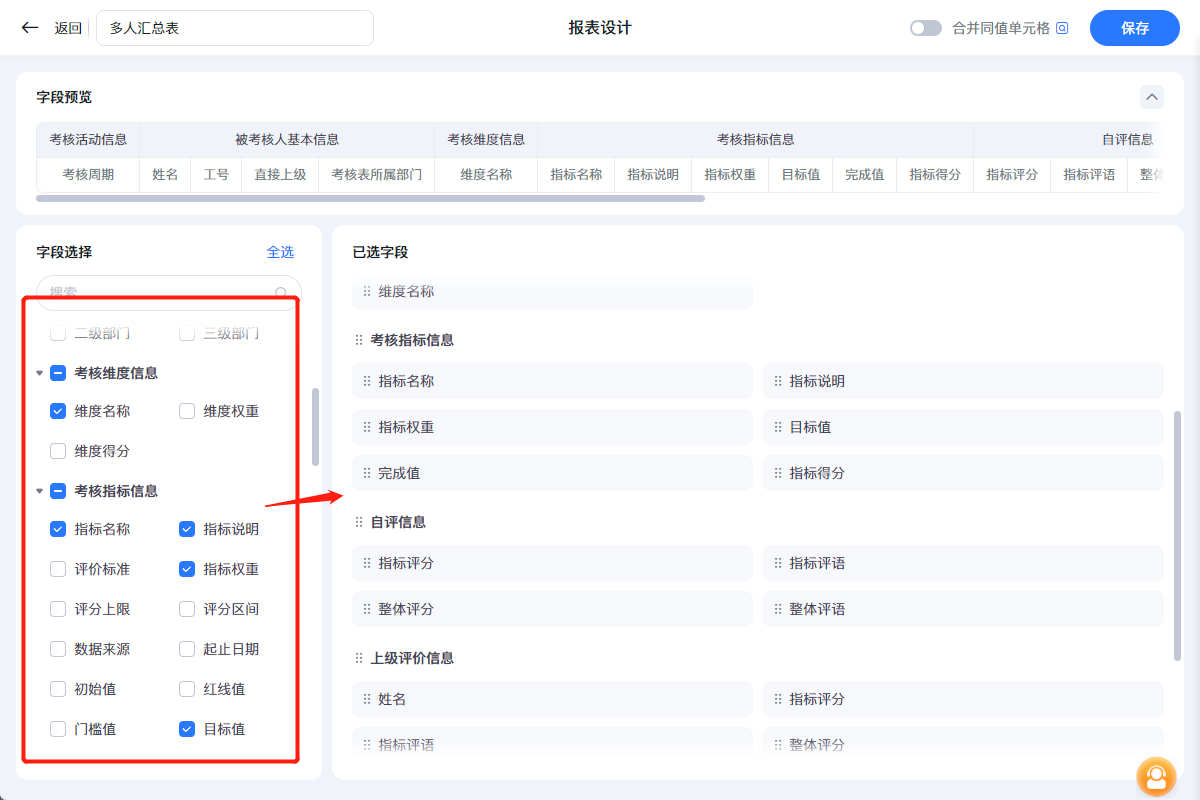
Task: Enable the 评价标准 checkbox
Action: pos(58,569)
